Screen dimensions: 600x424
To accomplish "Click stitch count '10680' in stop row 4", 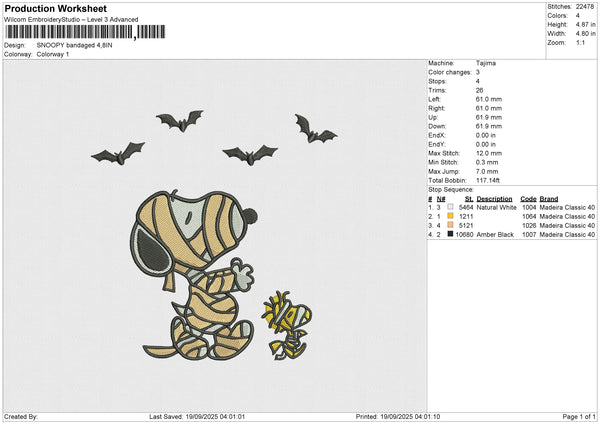I will 465,235.
